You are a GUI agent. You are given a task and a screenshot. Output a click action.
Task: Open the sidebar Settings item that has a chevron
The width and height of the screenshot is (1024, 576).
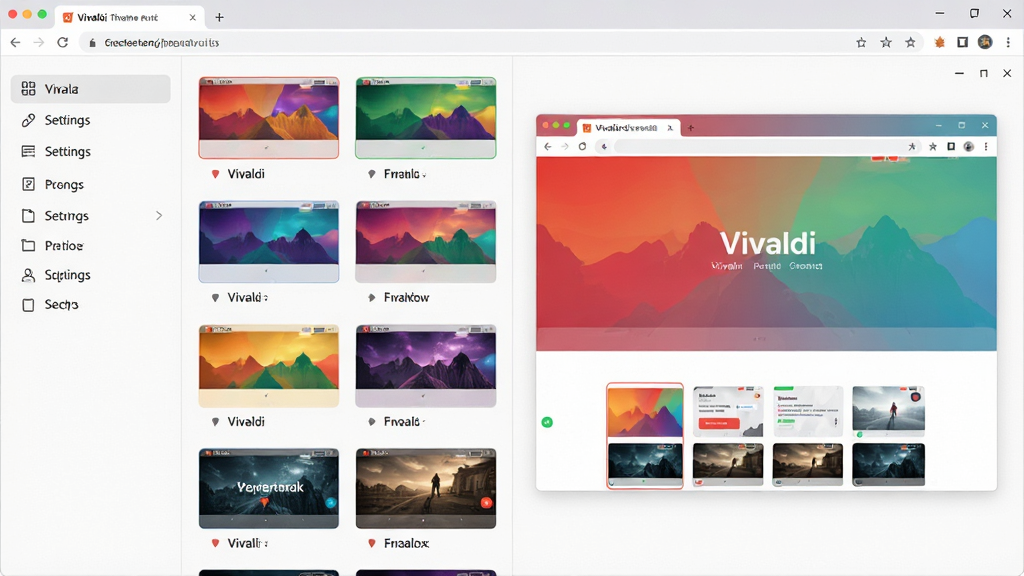pyautogui.click(x=91, y=216)
